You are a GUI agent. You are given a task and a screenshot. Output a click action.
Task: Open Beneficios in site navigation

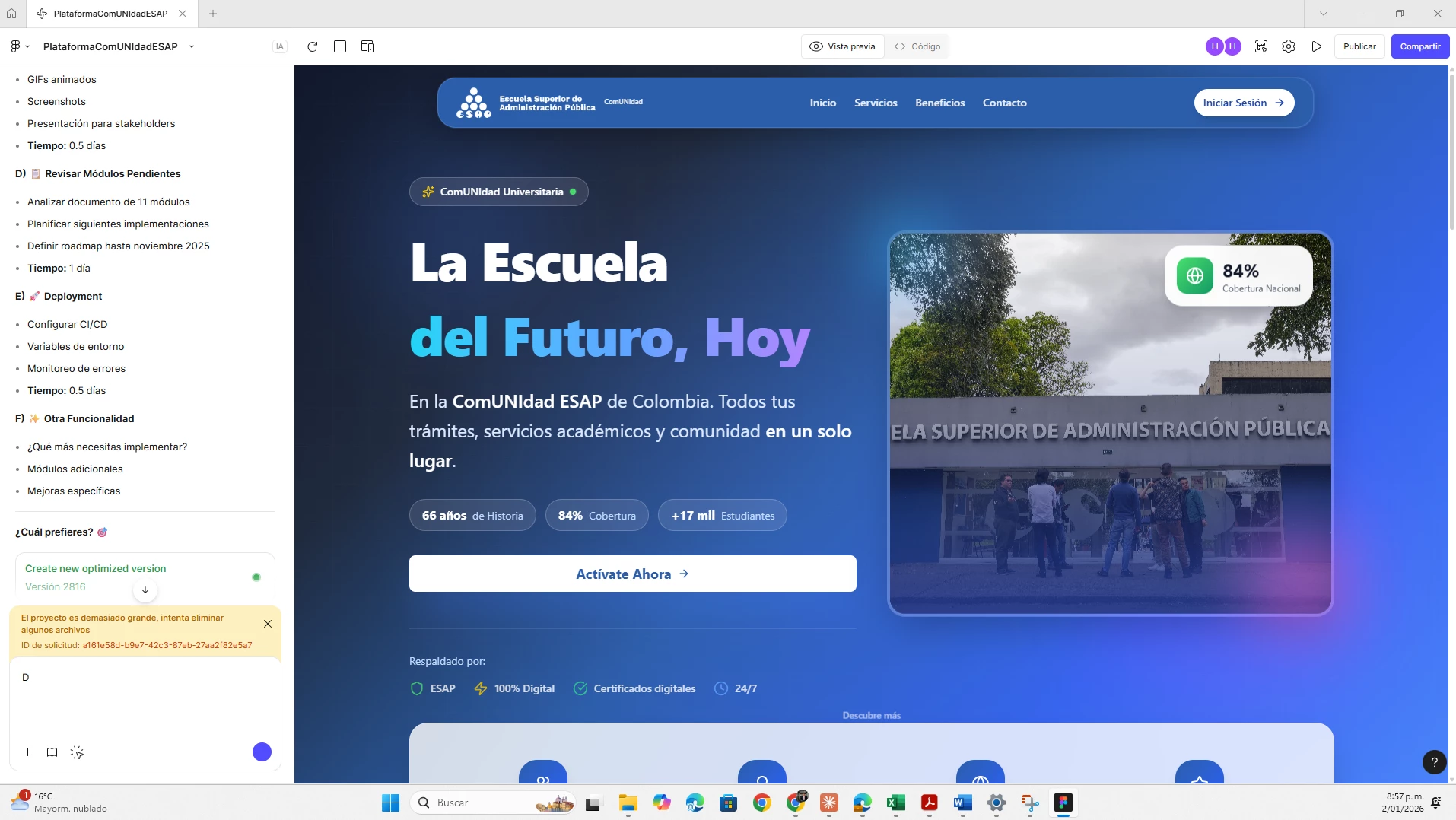939,103
